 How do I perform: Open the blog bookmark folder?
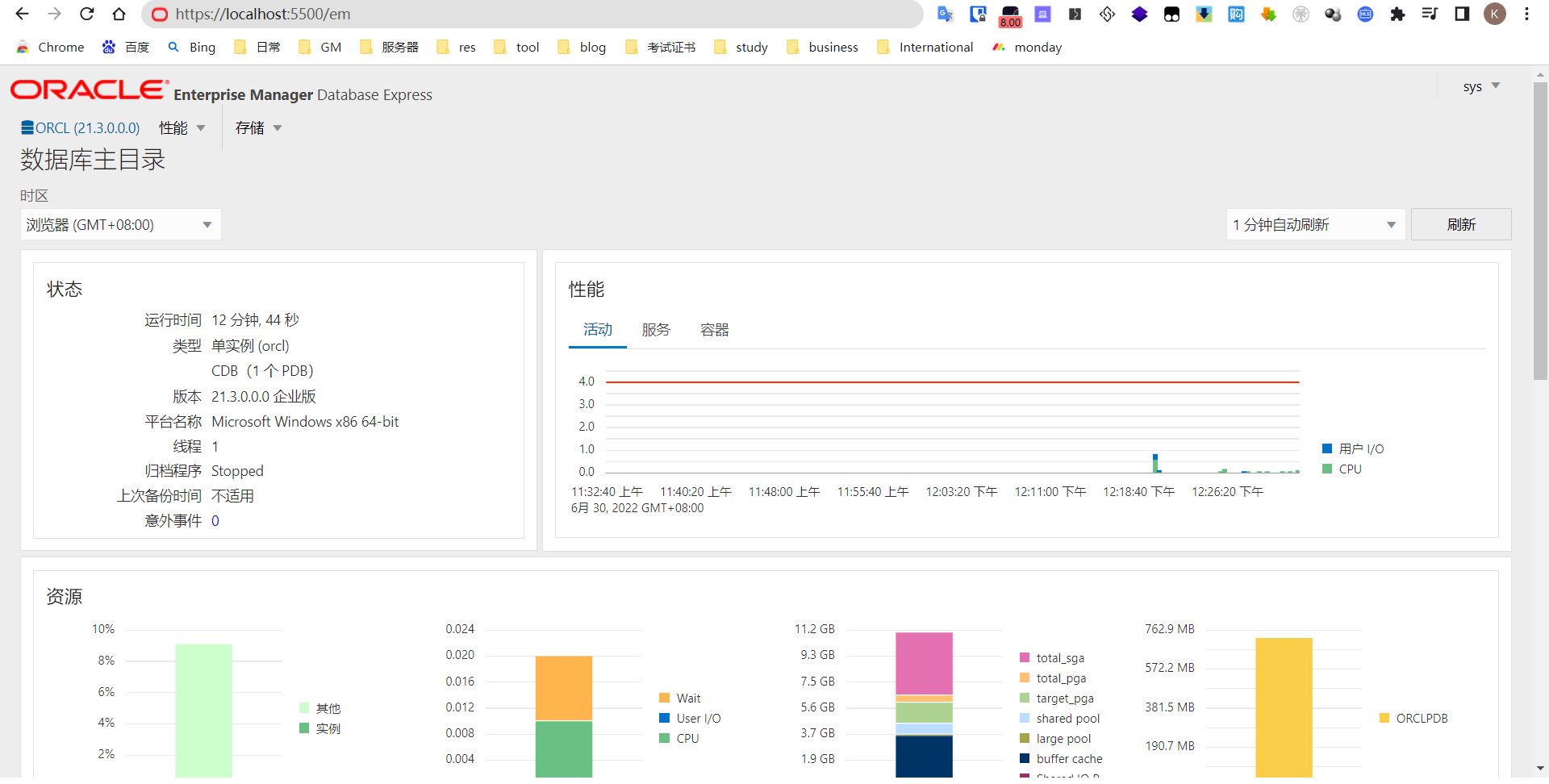[x=582, y=48]
